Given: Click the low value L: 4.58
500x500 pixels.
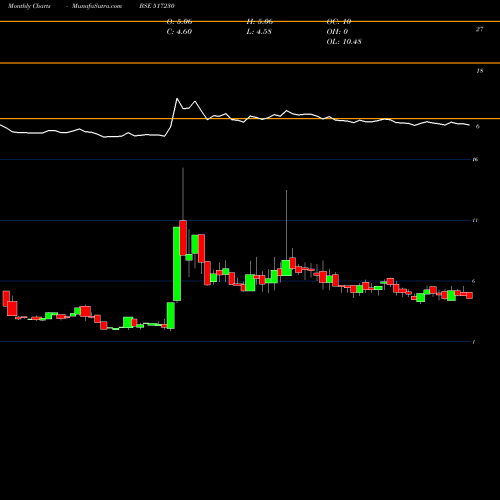Looking at the screenshot, I should click(259, 32).
